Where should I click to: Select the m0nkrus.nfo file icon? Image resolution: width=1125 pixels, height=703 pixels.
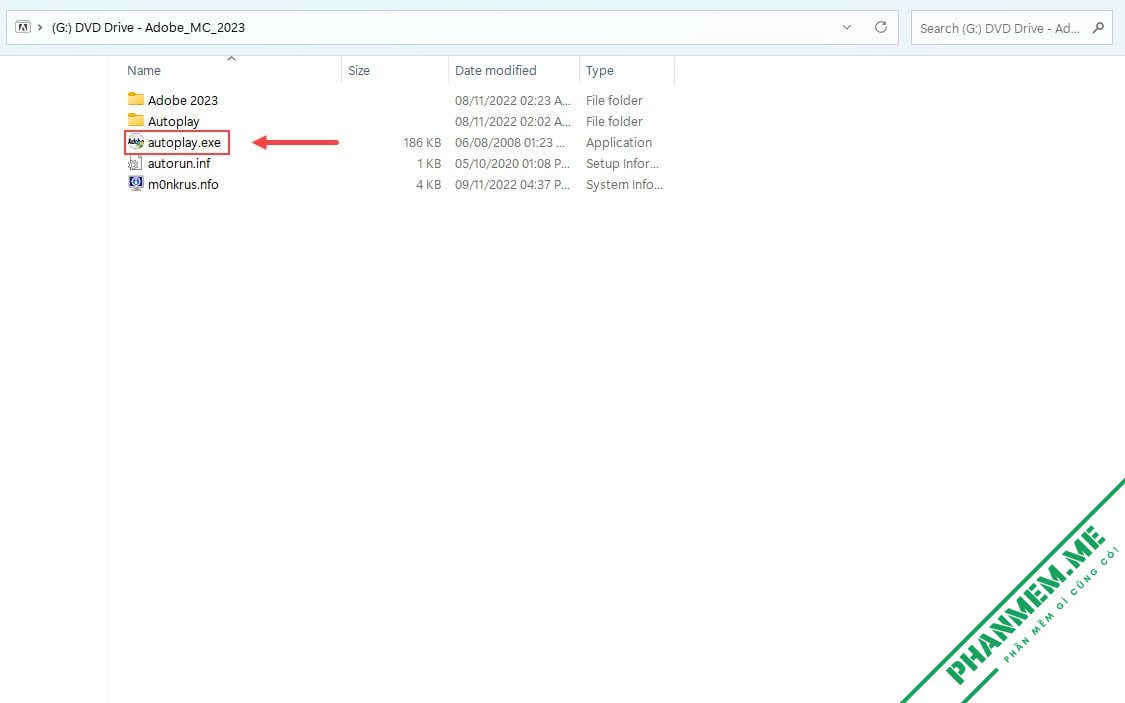pyautogui.click(x=136, y=184)
